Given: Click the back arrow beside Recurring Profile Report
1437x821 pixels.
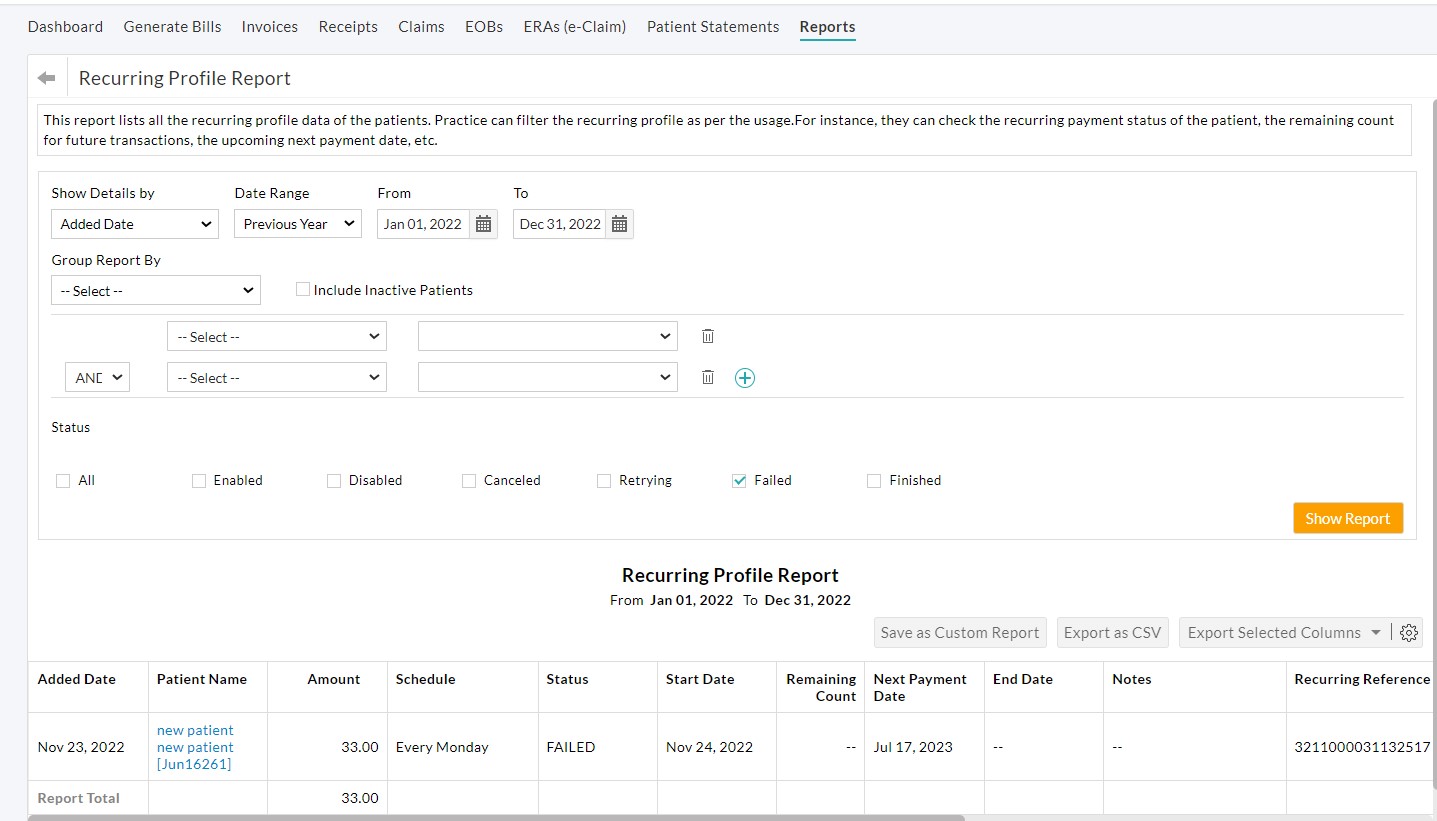Looking at the screenshot, I should [45, 77].
